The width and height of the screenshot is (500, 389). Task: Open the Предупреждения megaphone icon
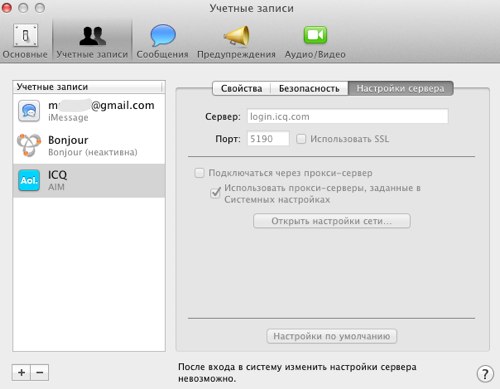pos(236,36)
